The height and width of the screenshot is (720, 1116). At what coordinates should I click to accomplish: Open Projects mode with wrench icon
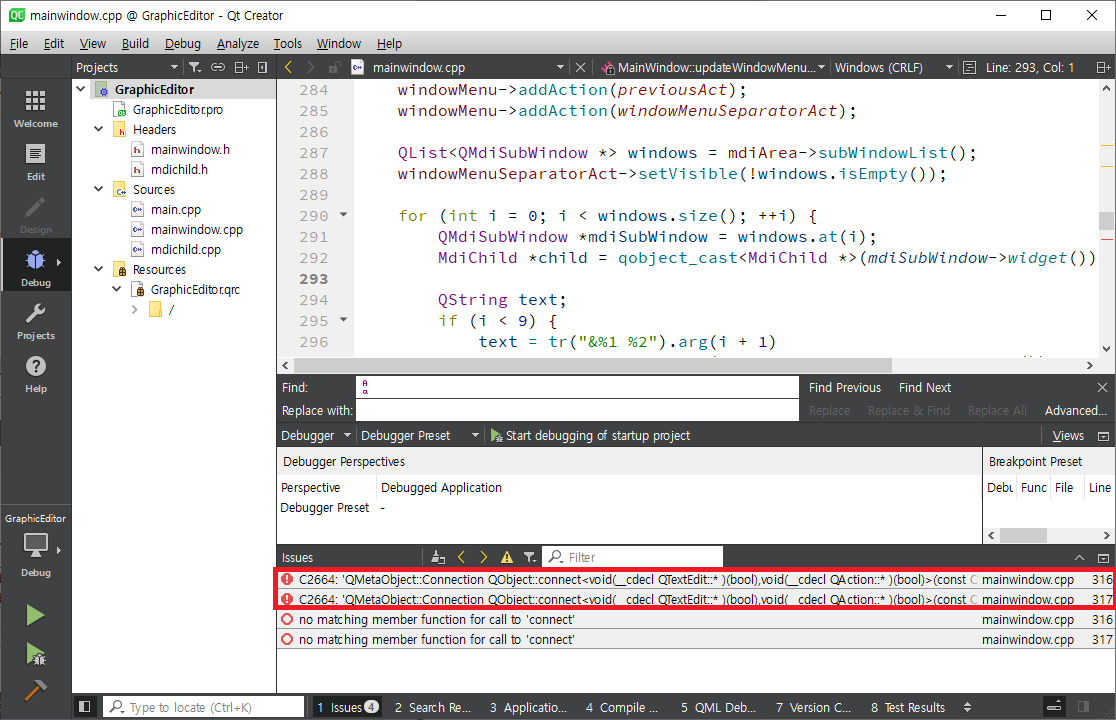pyautogui.click(x=36, y=321)
